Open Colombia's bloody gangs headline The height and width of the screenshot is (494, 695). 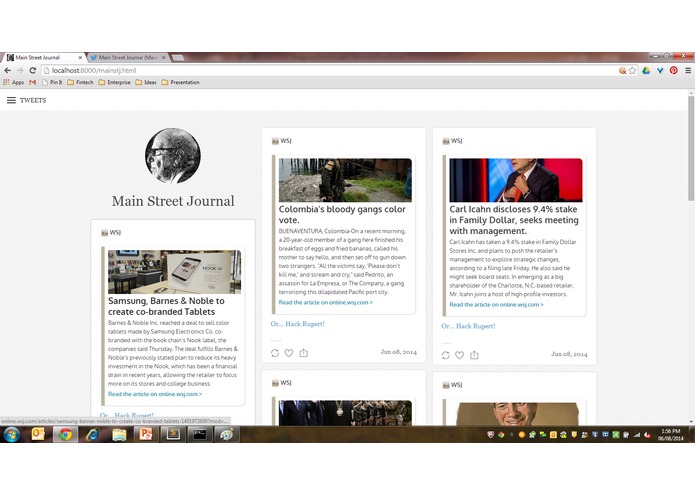[x=342, y=214]
